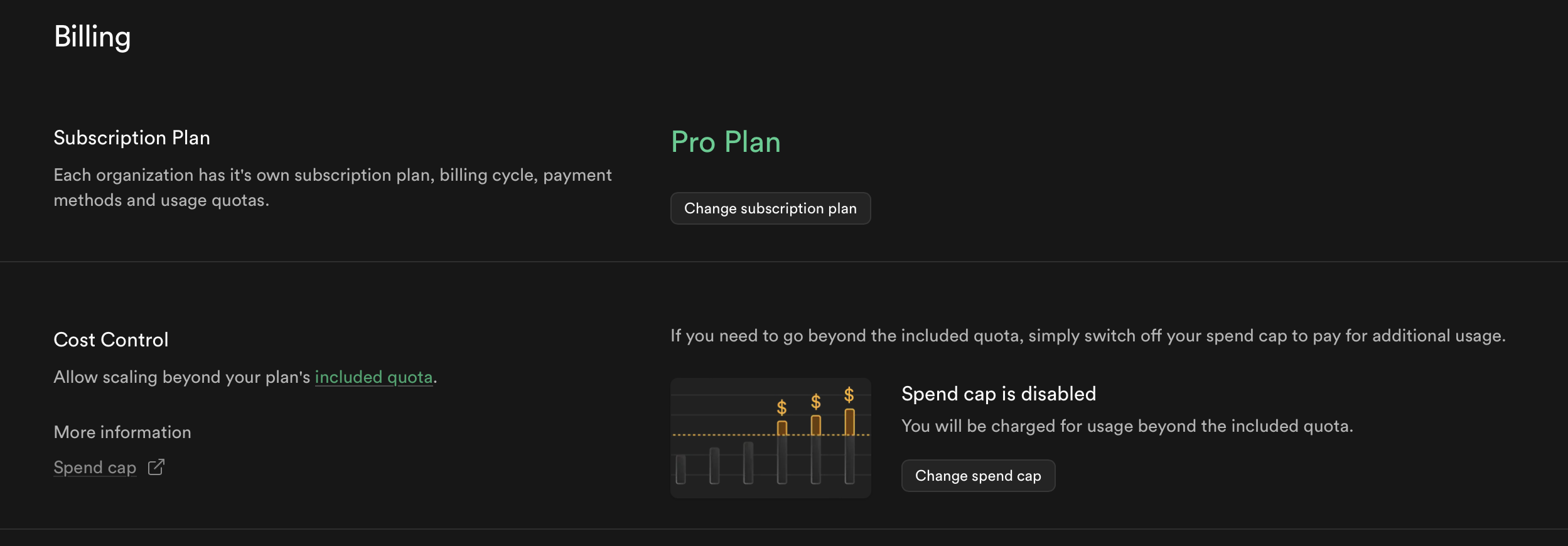This screenshot has height=546, width=1568.
Task: Click the leftmost gray bar in the chart
Action: (681, 469)
